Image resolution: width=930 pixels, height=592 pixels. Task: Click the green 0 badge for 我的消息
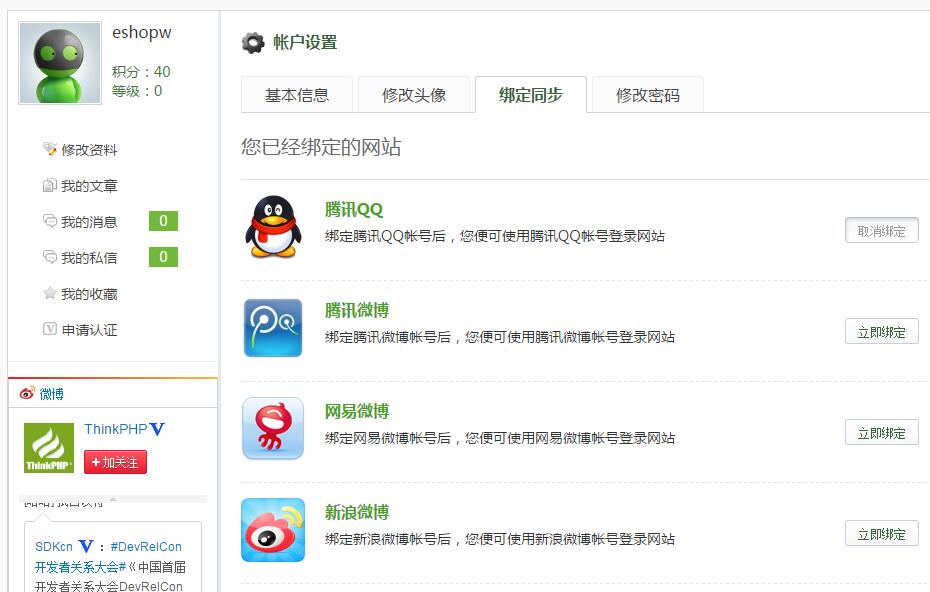click(163, 221)
